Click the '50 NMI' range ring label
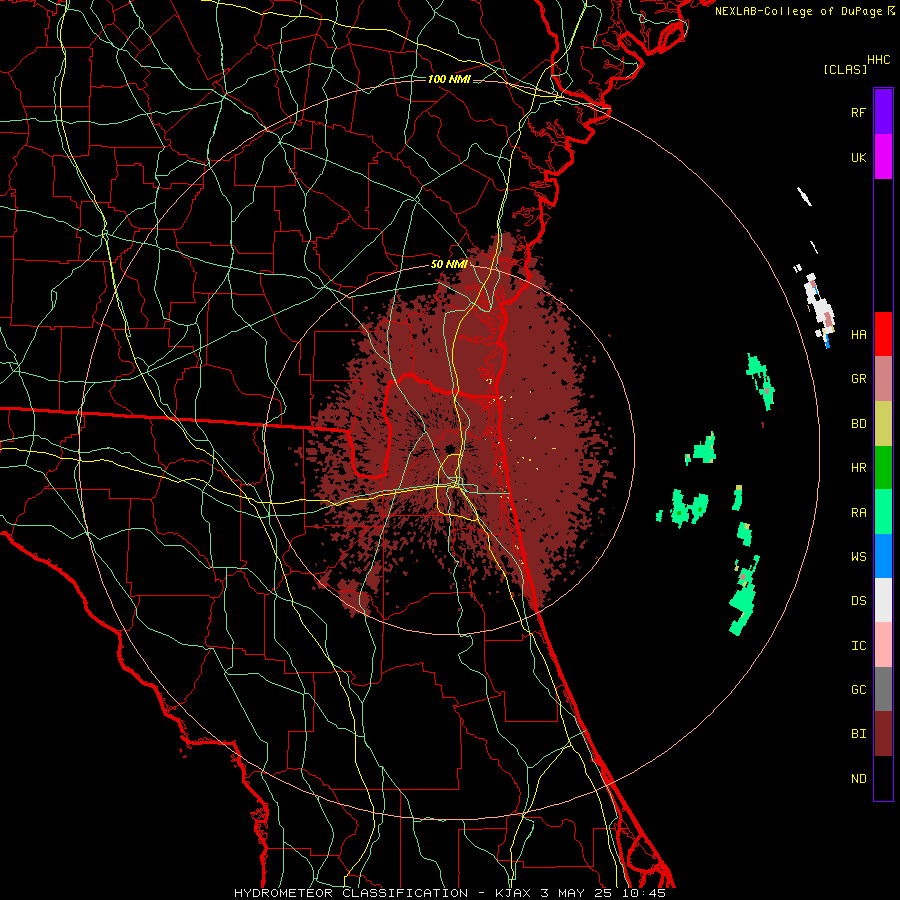900x900 pixels. [x=449, y=264]
